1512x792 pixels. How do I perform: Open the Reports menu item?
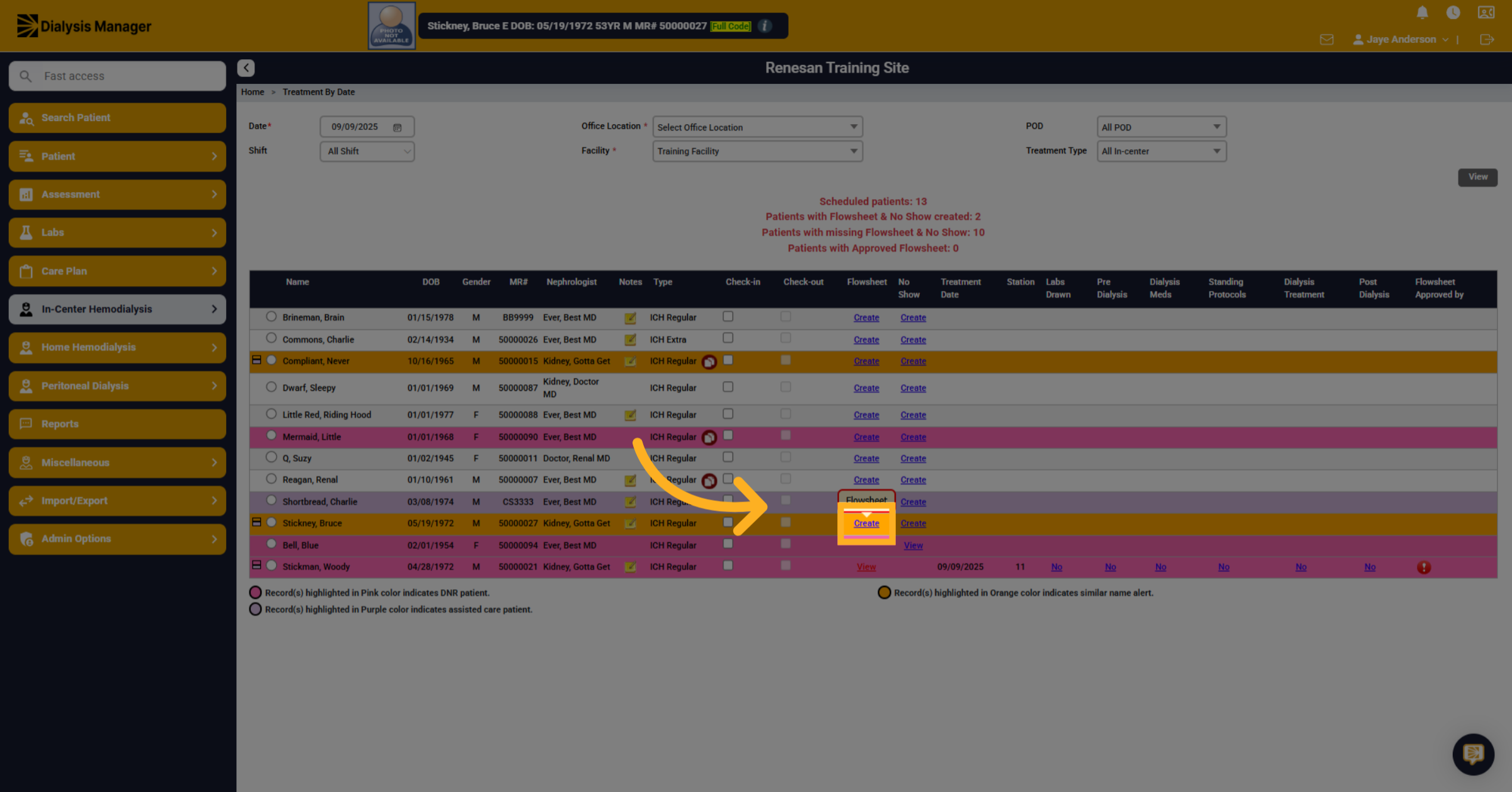[117, 424]
